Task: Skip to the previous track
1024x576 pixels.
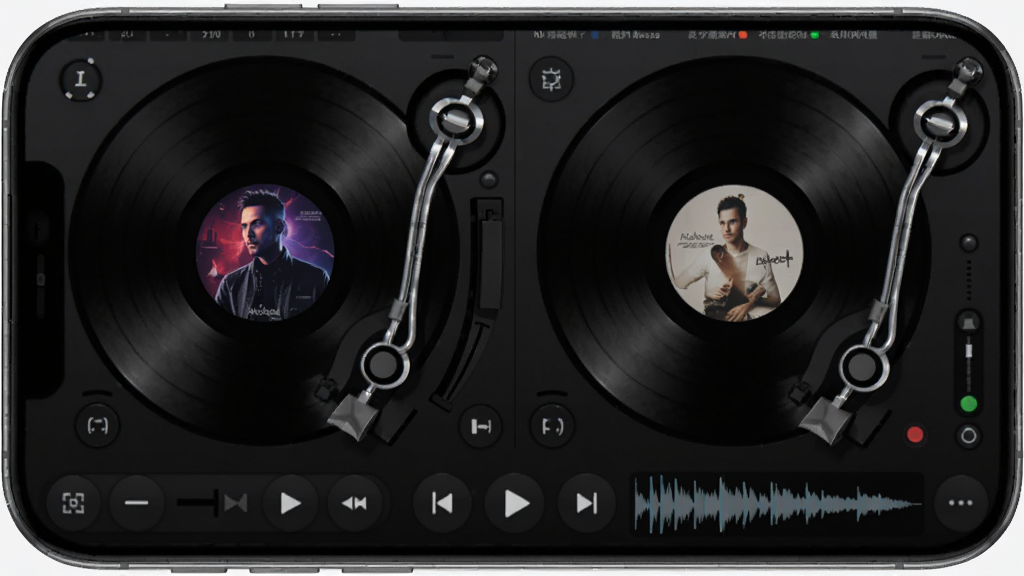Action: [x=442, y=503]
